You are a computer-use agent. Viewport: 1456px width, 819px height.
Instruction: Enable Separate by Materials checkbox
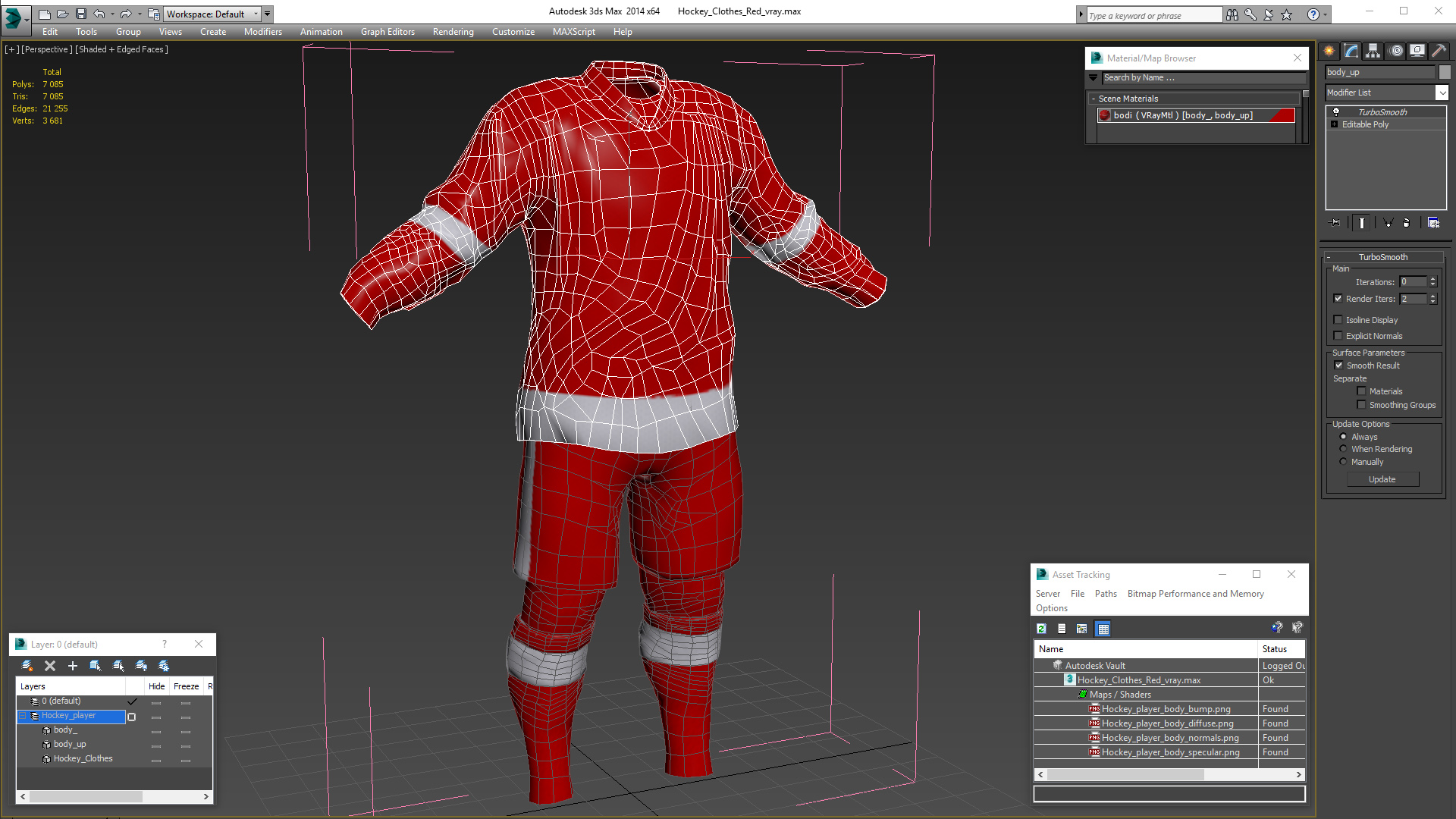pyautogui.click(x=1362, y=391)
